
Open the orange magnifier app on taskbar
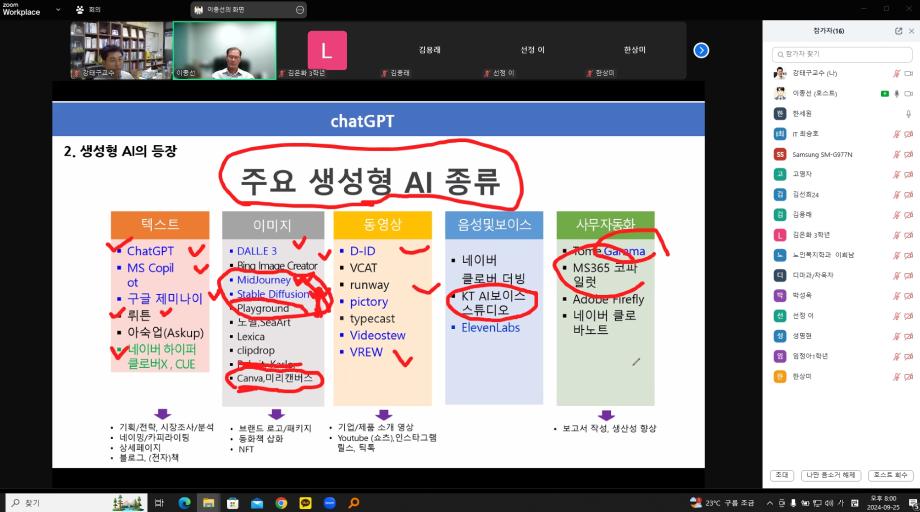pyautogui.click(x=354, y=503)
